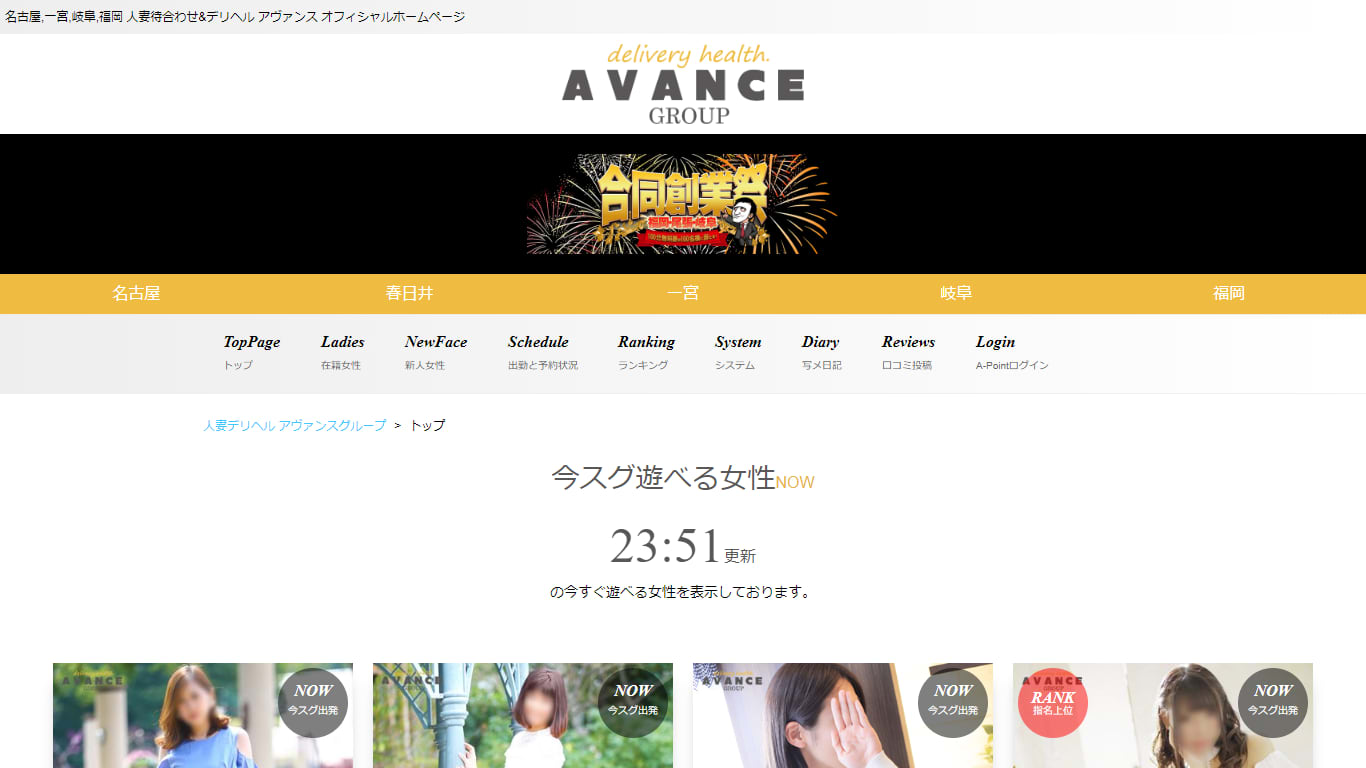Click the AVANCE GROUP logo
The width and height of the screenshot is (1366, 768).
683,84
